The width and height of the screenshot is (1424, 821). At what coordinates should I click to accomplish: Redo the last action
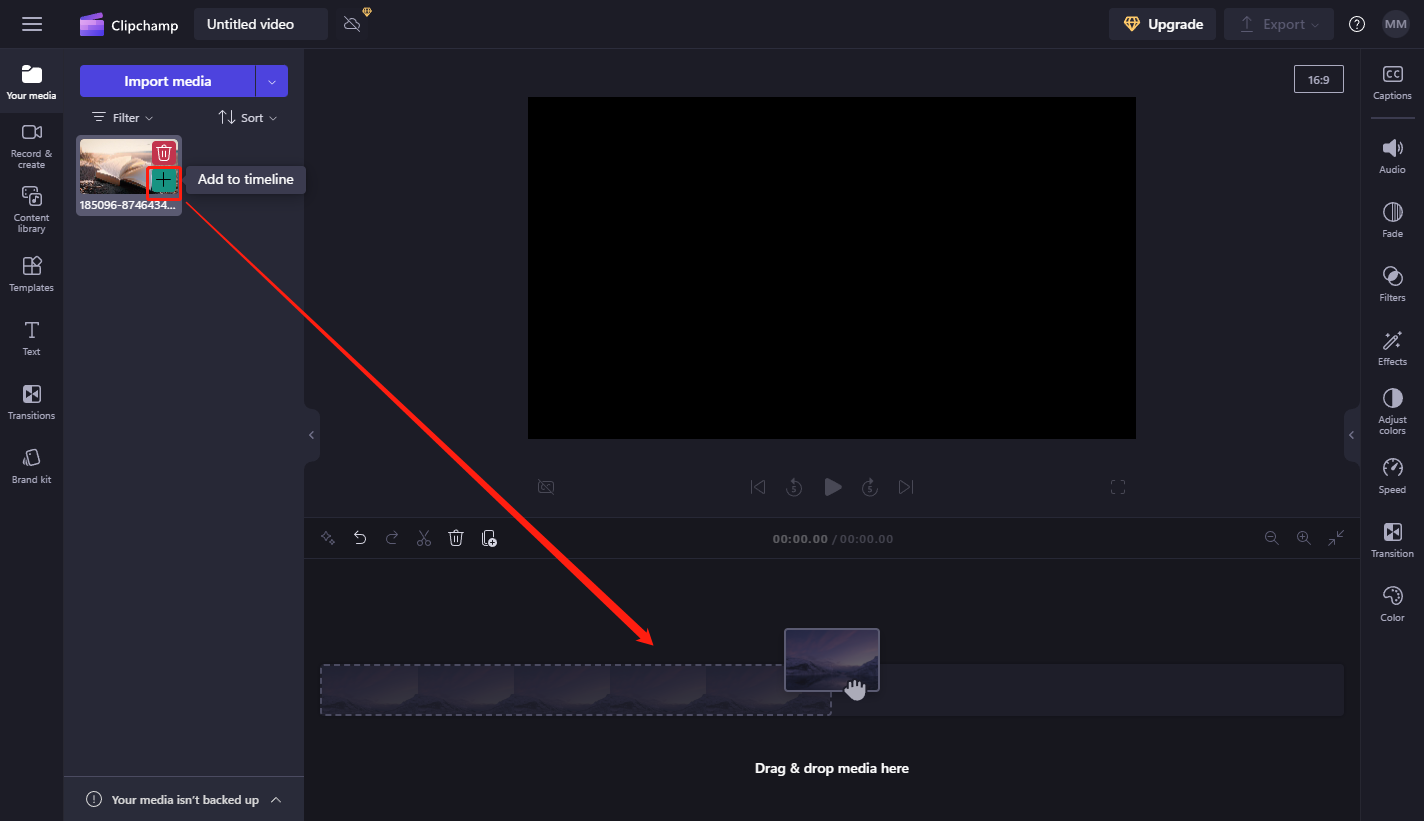tap(392, 538)
